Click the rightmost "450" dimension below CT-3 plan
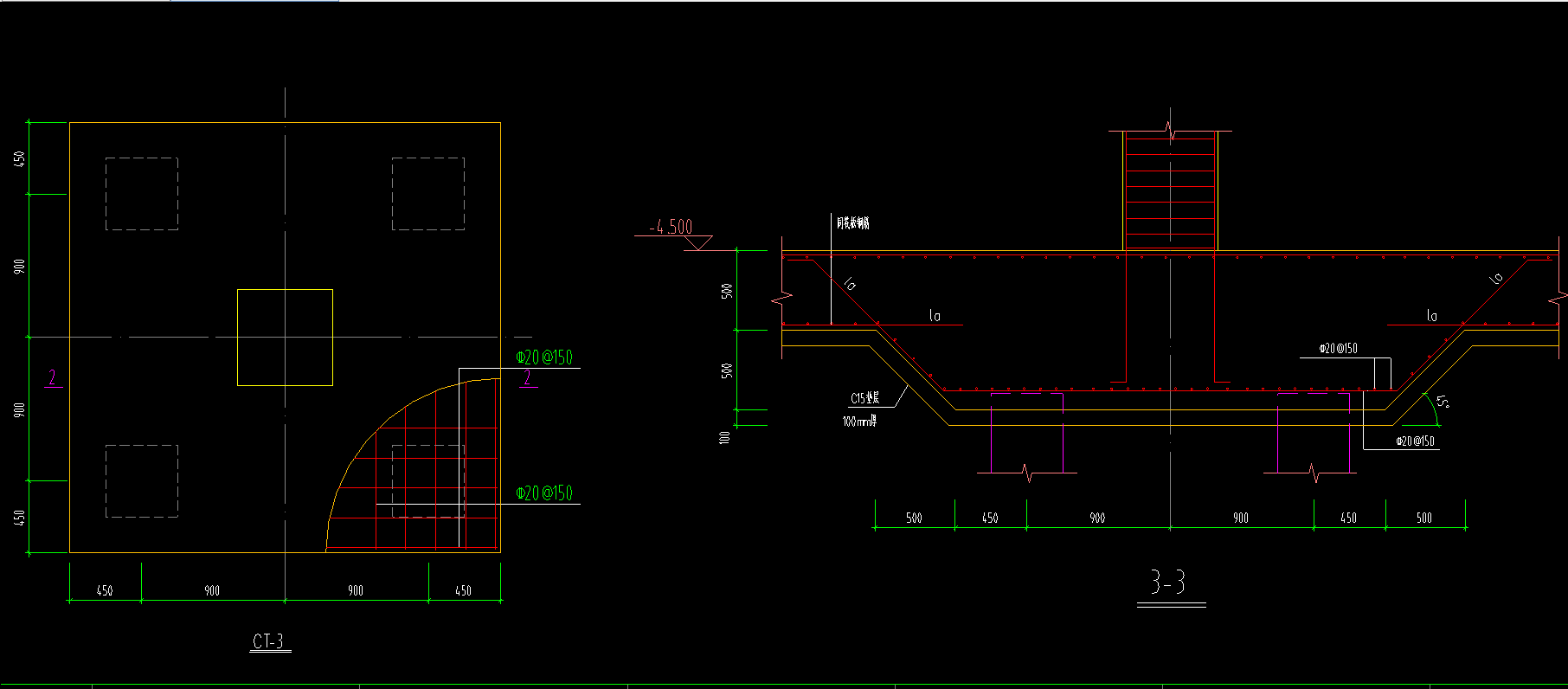 click(464, 591)
